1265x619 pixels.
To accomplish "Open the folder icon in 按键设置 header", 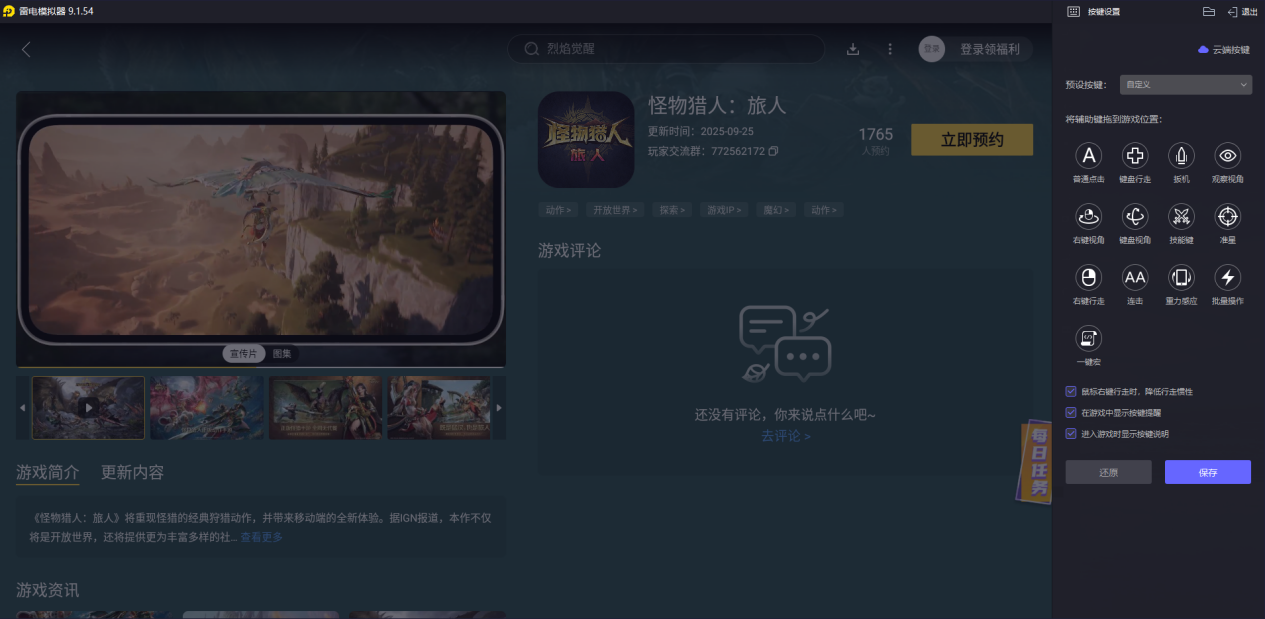I will [1208, 11].
